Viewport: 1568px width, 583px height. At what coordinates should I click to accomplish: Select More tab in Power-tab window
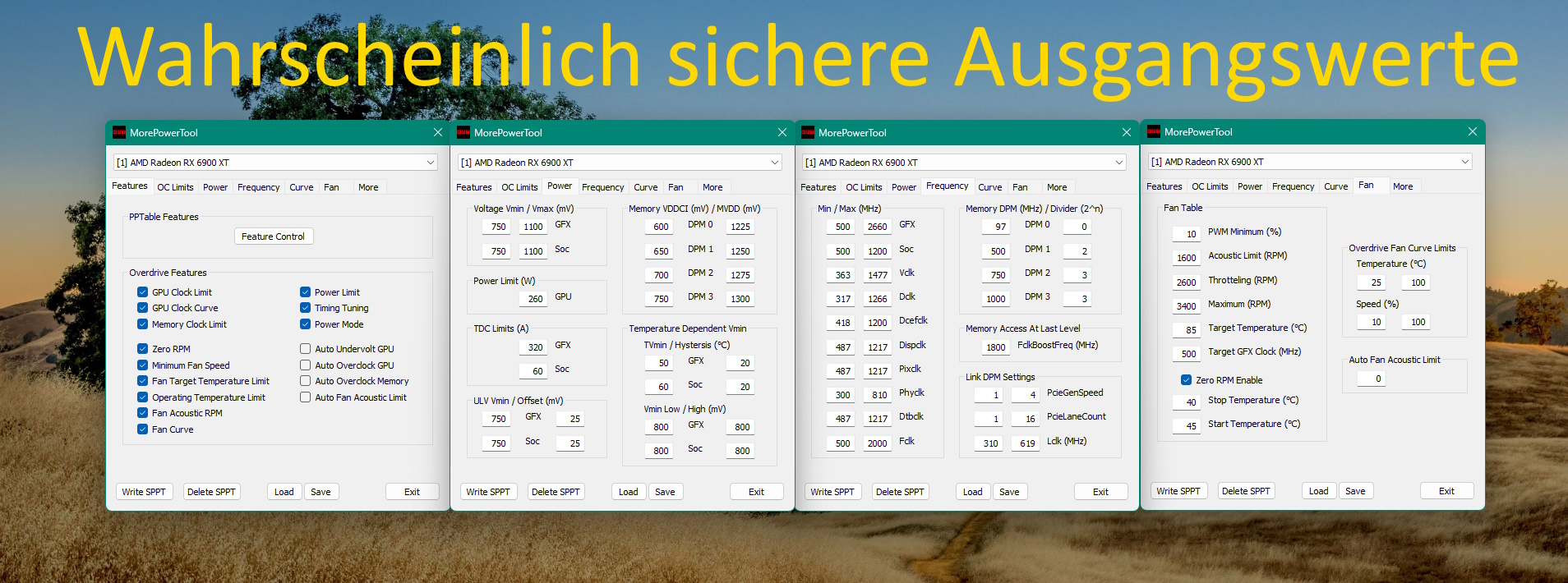point(713,187)
